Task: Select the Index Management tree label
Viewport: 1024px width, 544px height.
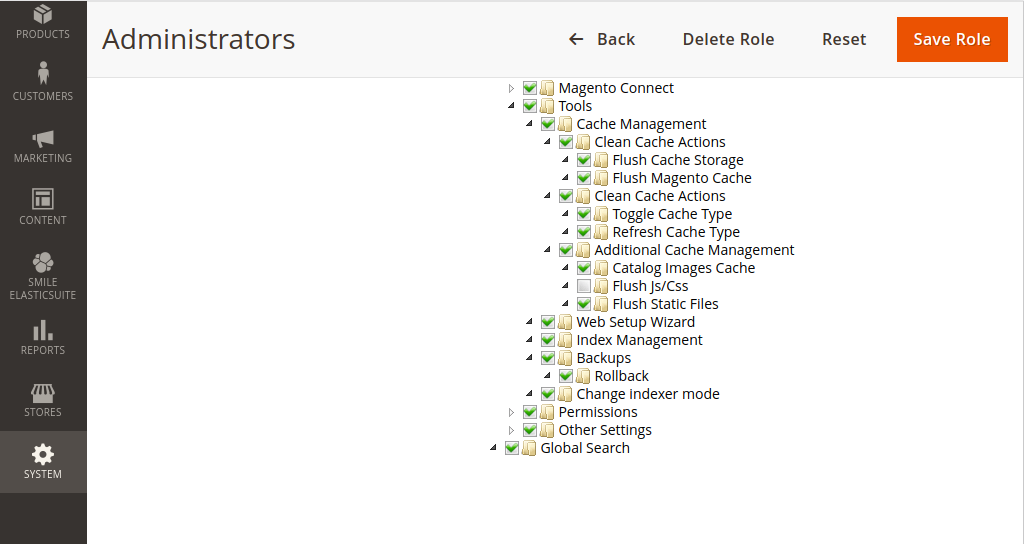Action: (x=639, y=340)
